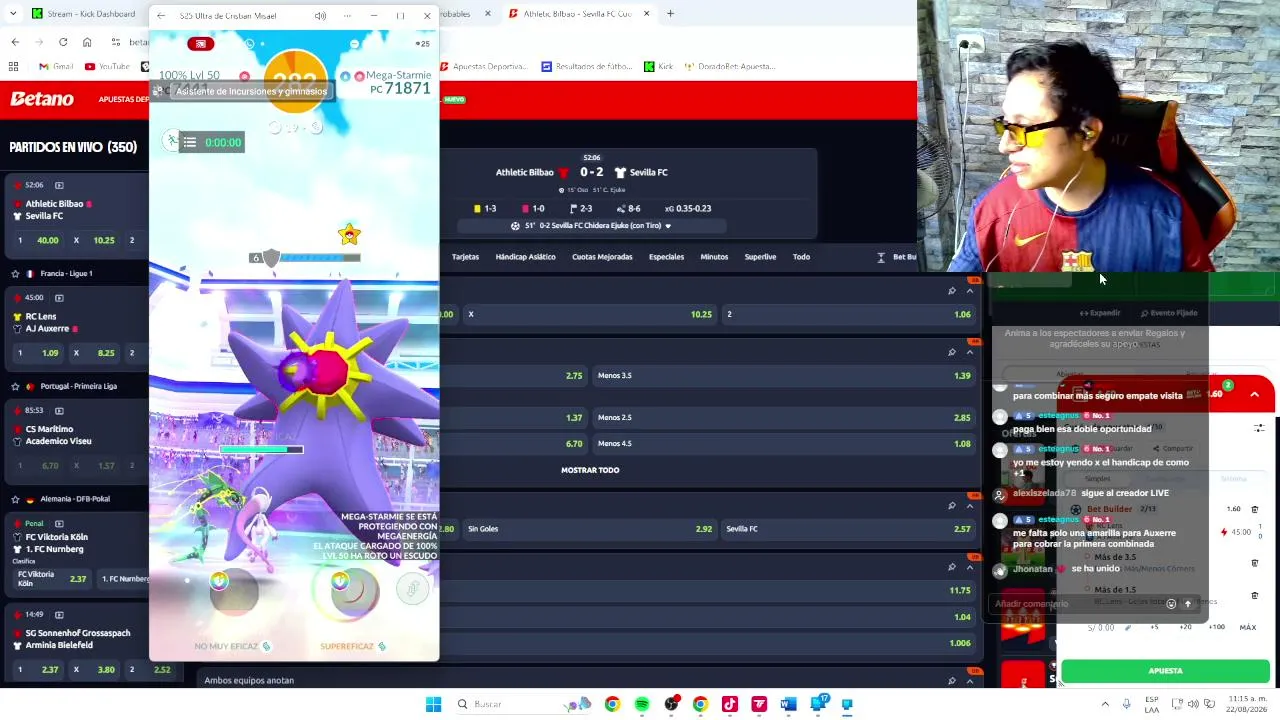Open the Resultados de fútbol bookmark
Screen dimensions: 1280x720
[588, 66]
